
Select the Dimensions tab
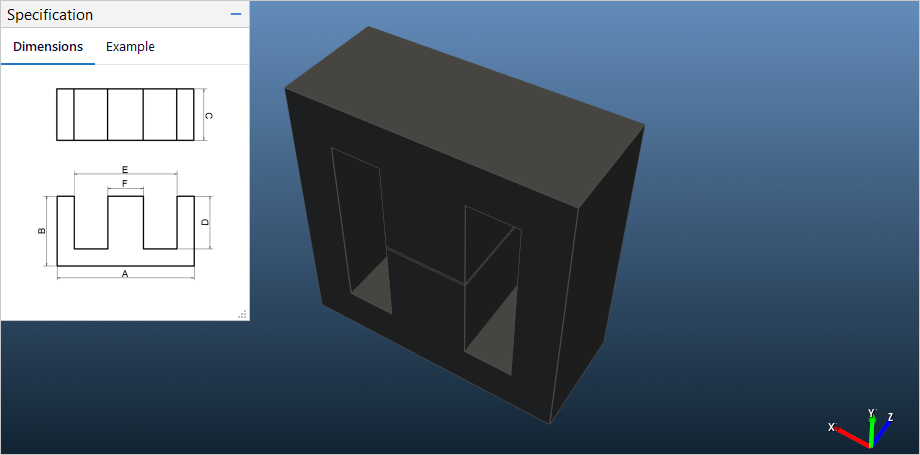48,47
